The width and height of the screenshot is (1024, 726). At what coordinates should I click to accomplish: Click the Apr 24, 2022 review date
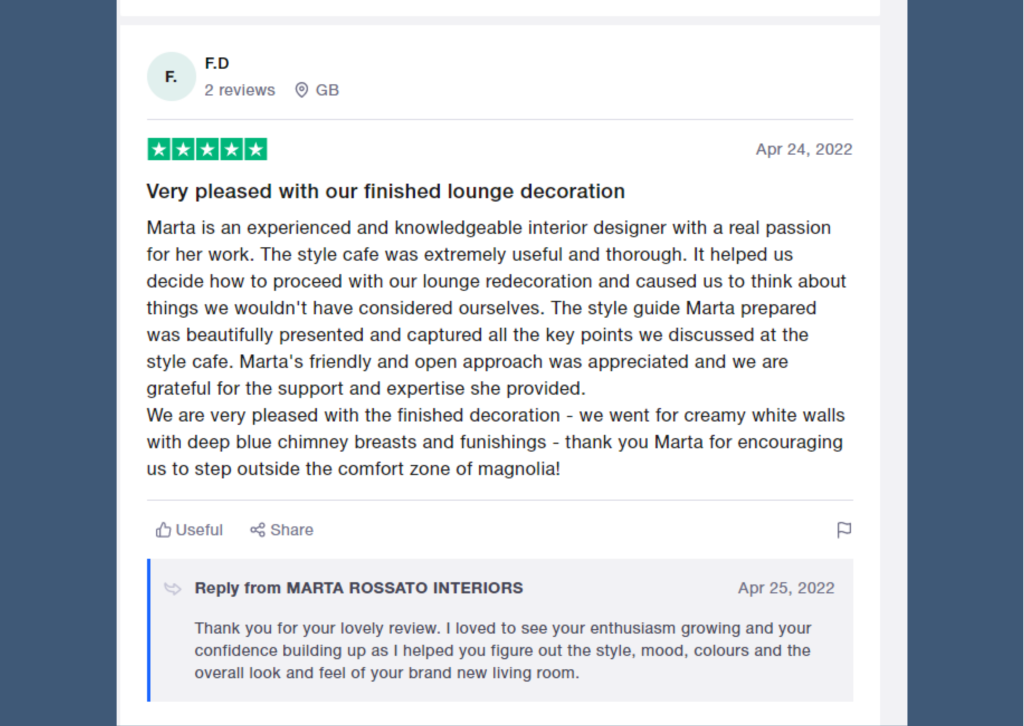(x=804, y=150)
